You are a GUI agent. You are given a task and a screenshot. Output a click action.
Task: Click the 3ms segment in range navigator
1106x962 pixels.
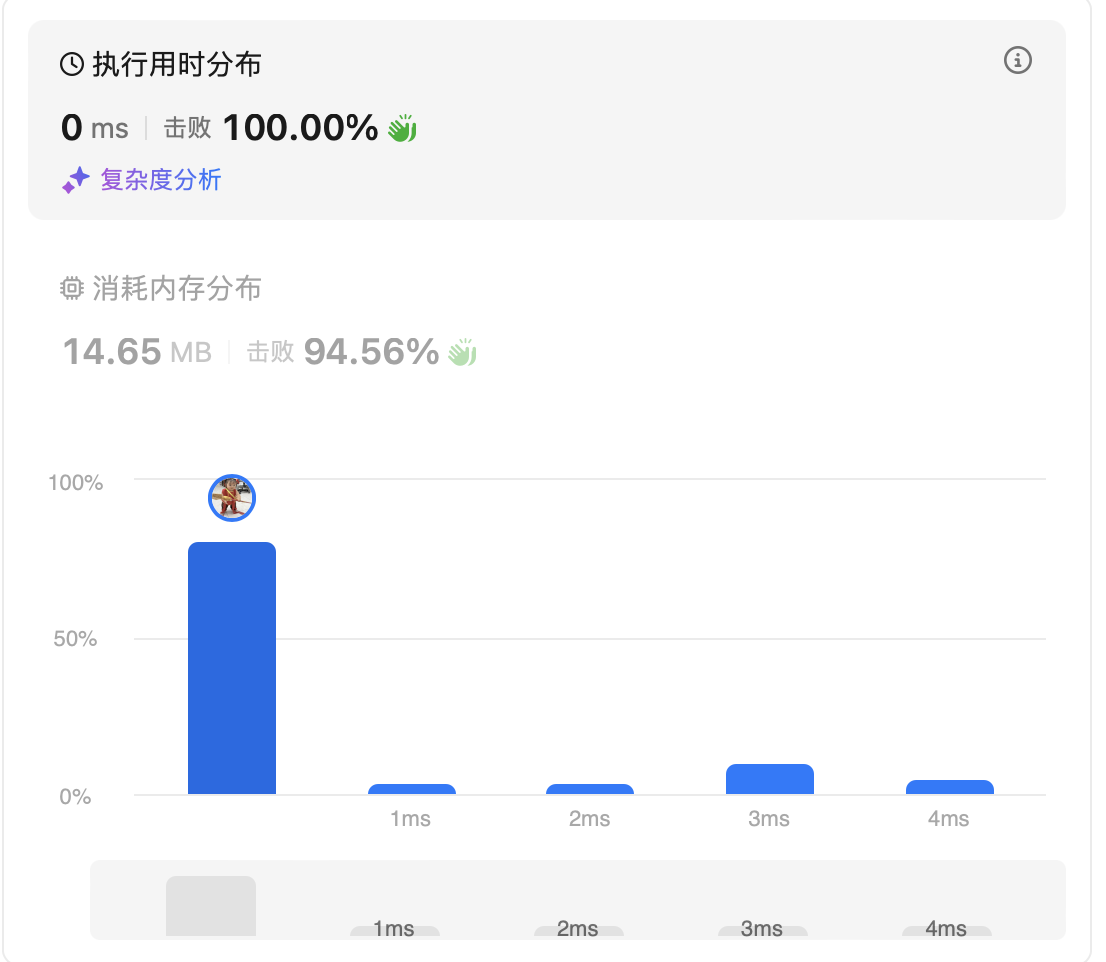pos(762,930)
